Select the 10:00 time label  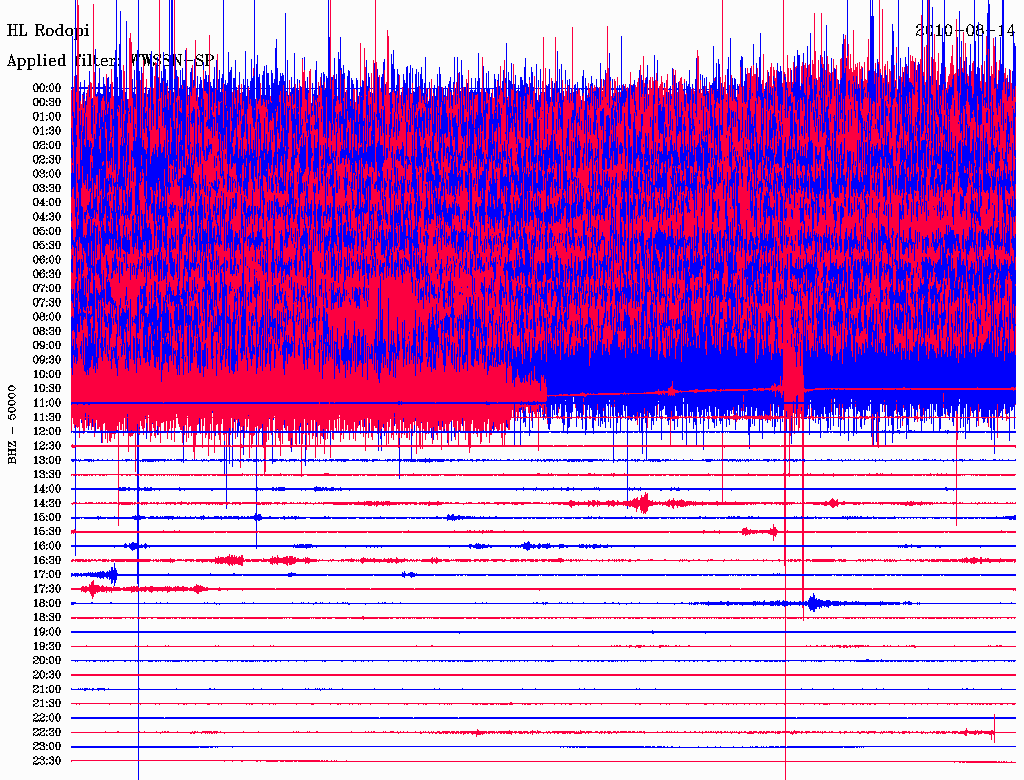(47, 374)
